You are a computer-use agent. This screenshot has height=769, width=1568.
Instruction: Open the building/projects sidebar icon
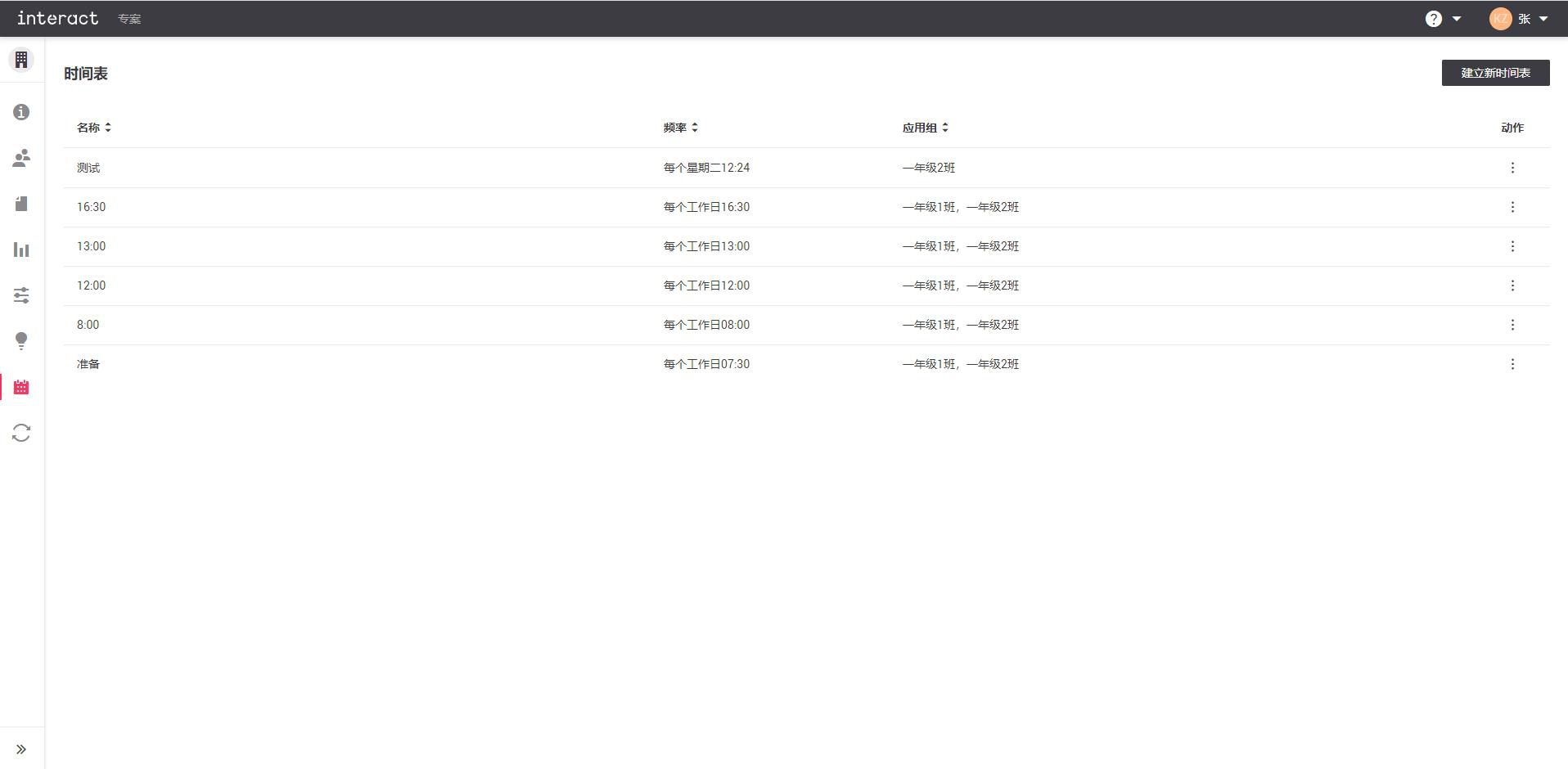tap(21, 60)
